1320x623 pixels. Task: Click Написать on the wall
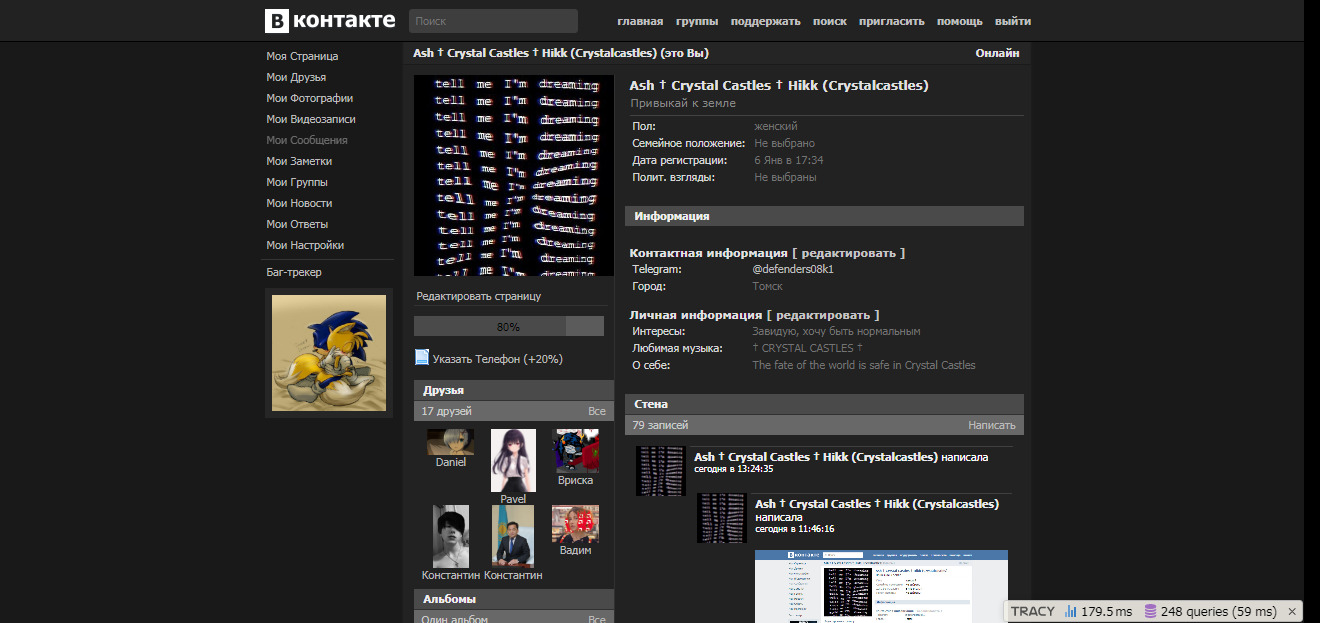tap(992, 425)
